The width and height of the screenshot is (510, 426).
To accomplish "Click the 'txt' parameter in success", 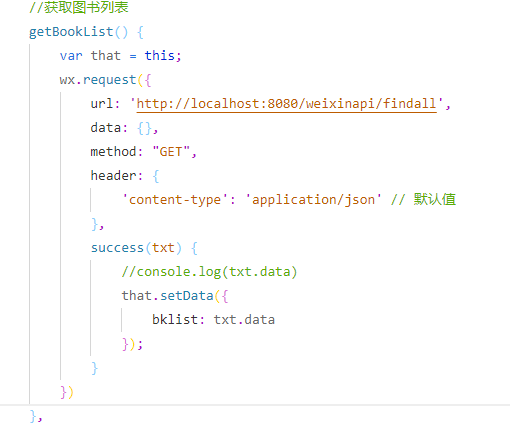I will 163,248.
